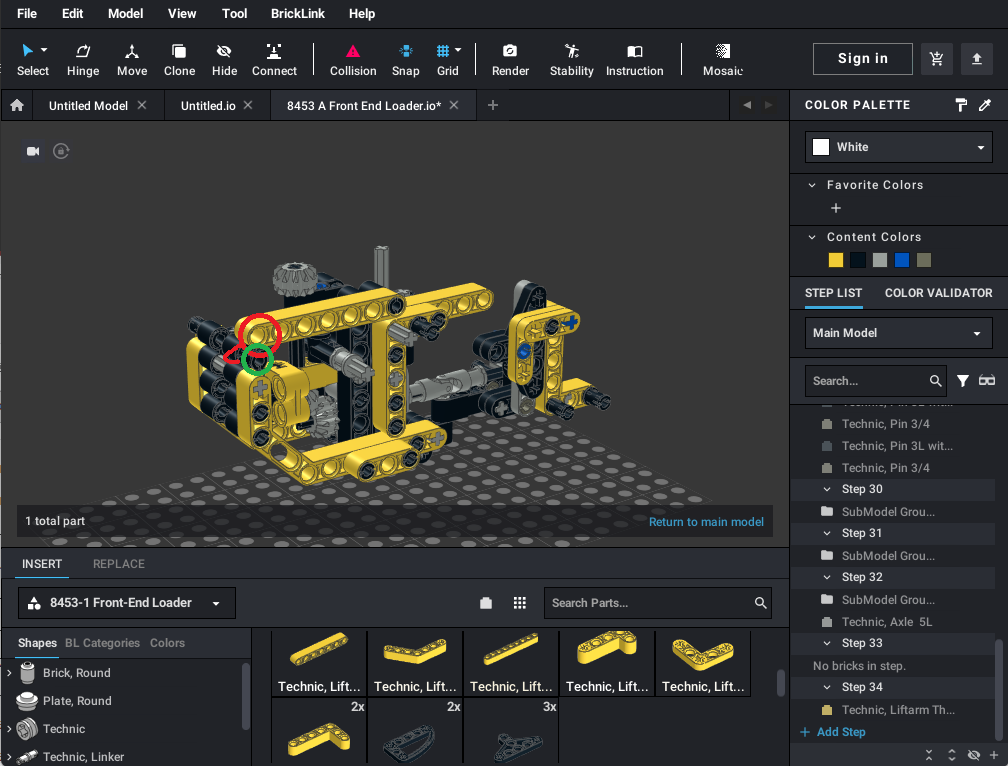Screen dimensions: 1008x766
Task: Click the parts search magnifier icon
Action: 760,603
